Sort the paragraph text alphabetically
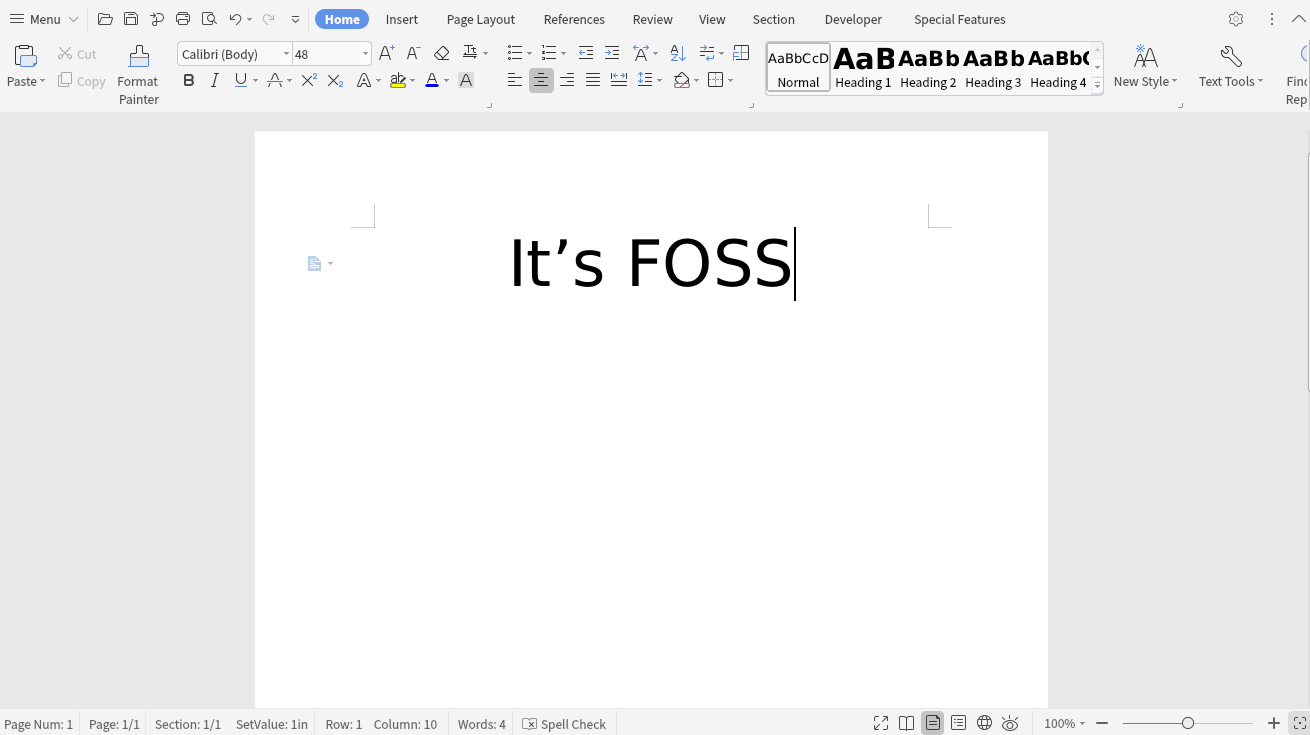Image resolution: width=1310 pixels, height=735 pixels. click(678, 53)
